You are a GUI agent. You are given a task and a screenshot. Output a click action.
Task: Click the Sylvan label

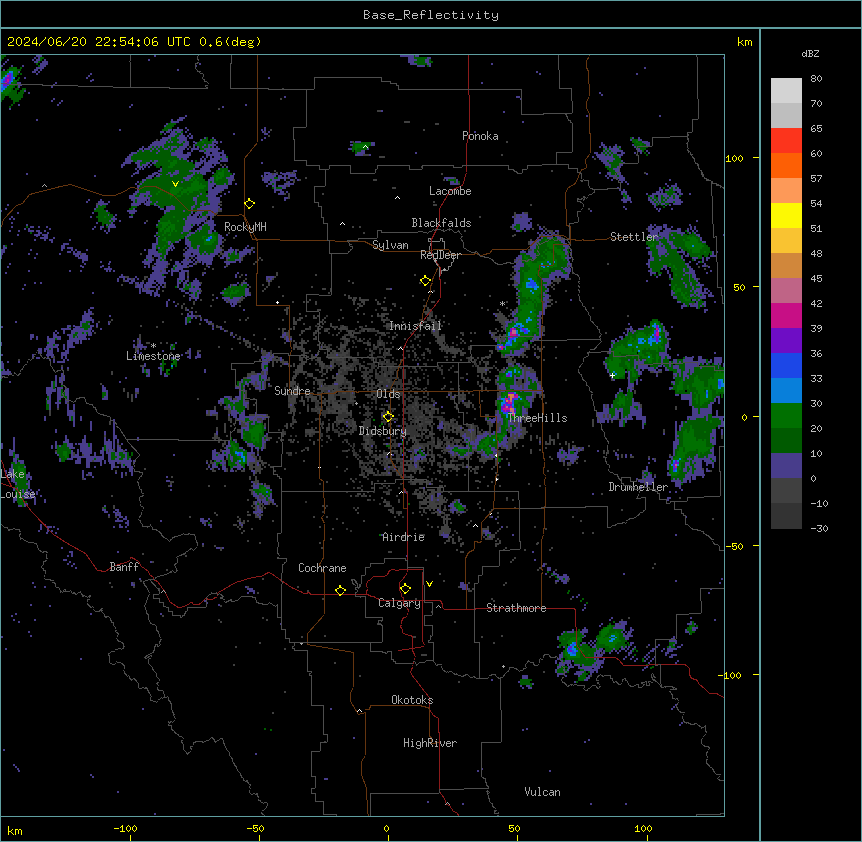[x=390, y=245]
